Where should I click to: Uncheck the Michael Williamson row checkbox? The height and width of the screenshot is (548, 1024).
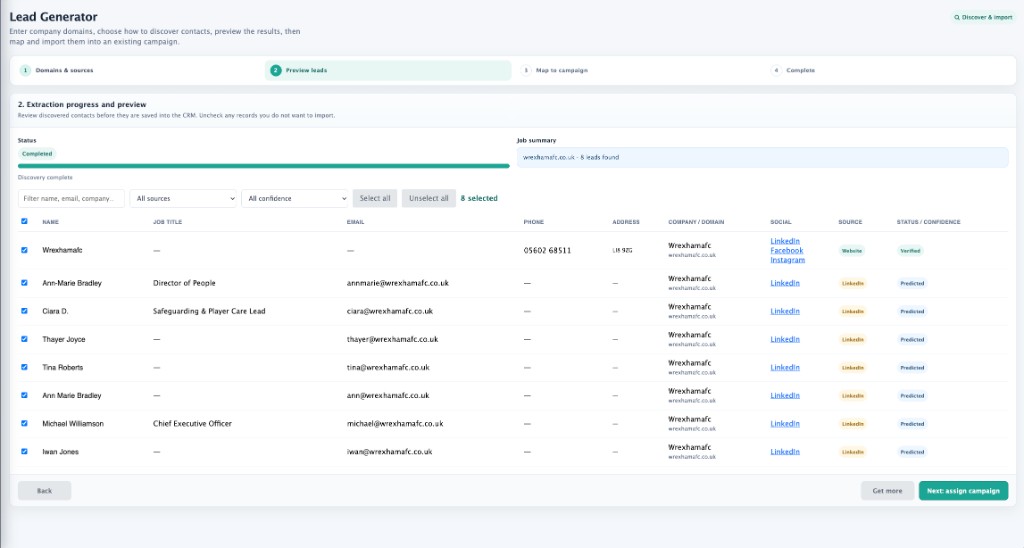point(24,423)
